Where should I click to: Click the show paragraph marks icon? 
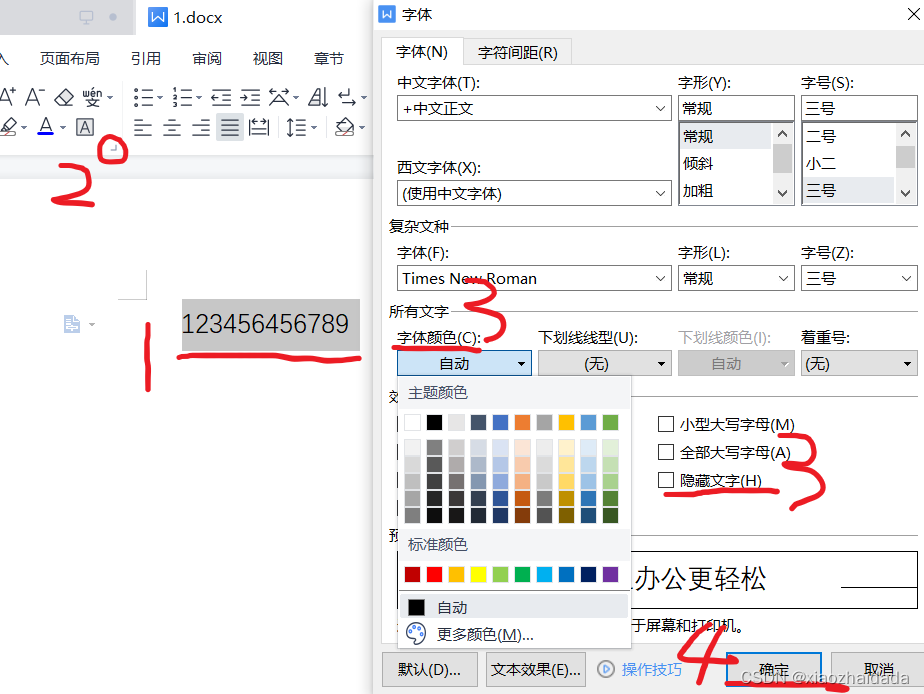click(x=347, y=97)
